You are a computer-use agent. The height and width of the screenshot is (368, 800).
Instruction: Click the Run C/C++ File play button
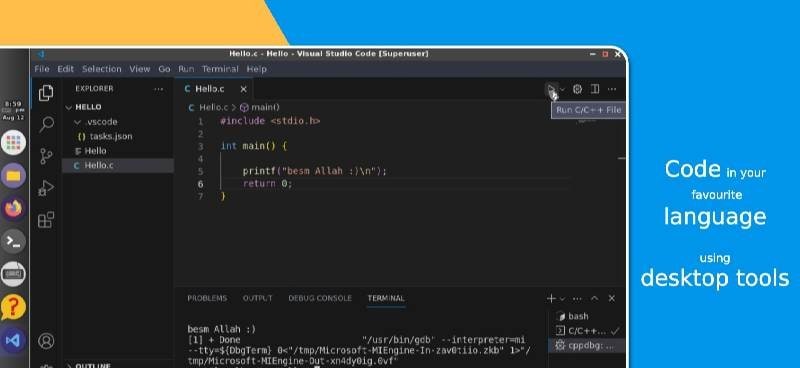[551, 89]
